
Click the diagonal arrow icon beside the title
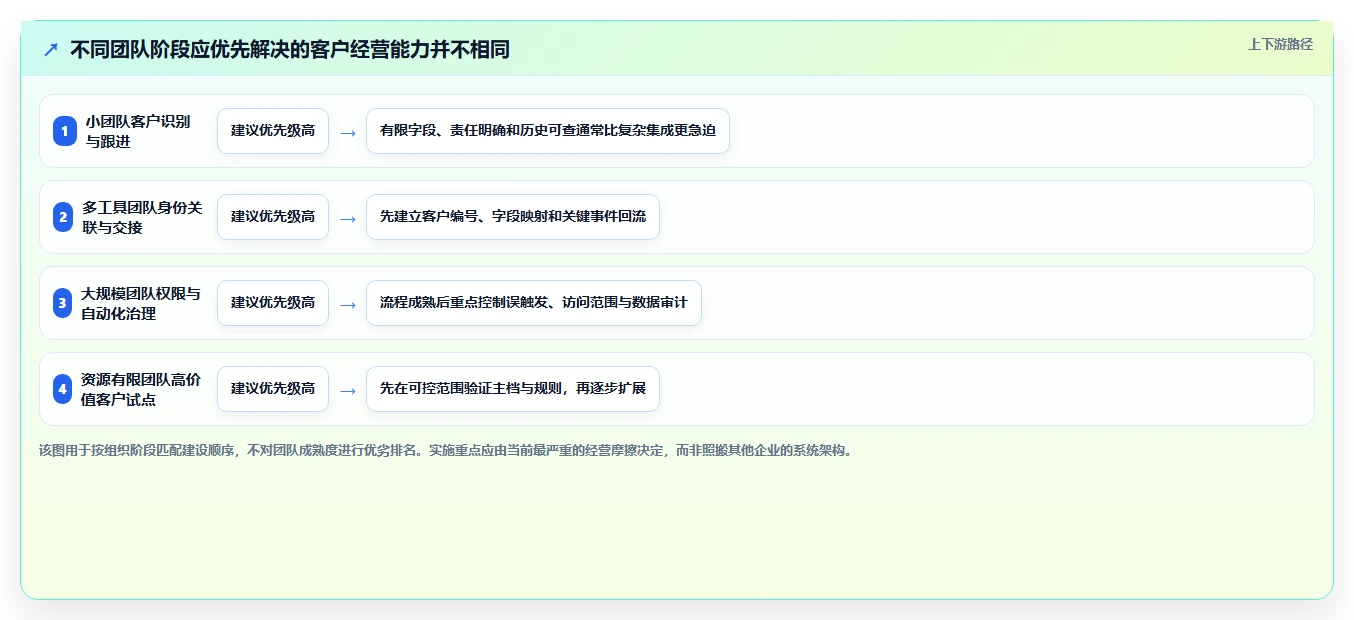pyautogui.click(x=51, y=50)
